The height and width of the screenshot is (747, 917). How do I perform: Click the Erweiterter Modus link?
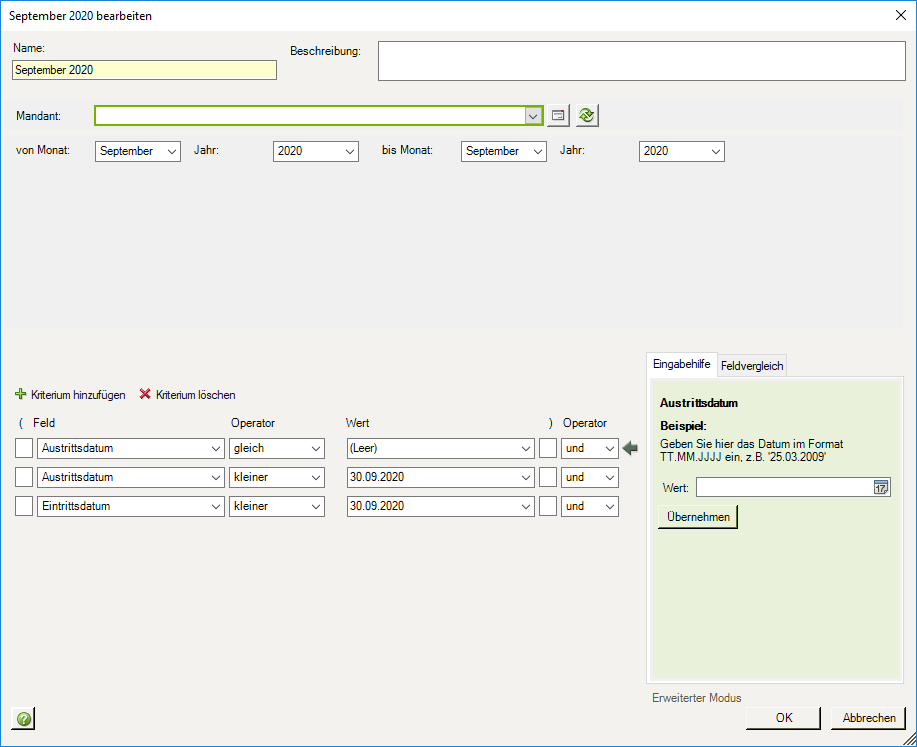coord(697,698)
